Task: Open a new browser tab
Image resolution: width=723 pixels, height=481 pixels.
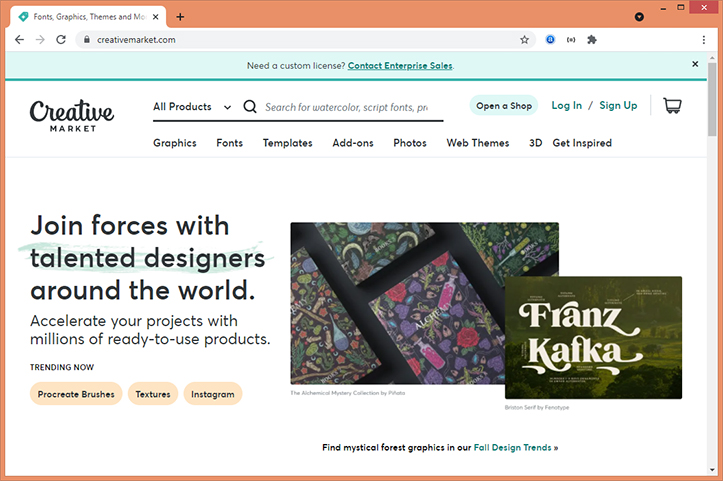Action: point(180,17)
